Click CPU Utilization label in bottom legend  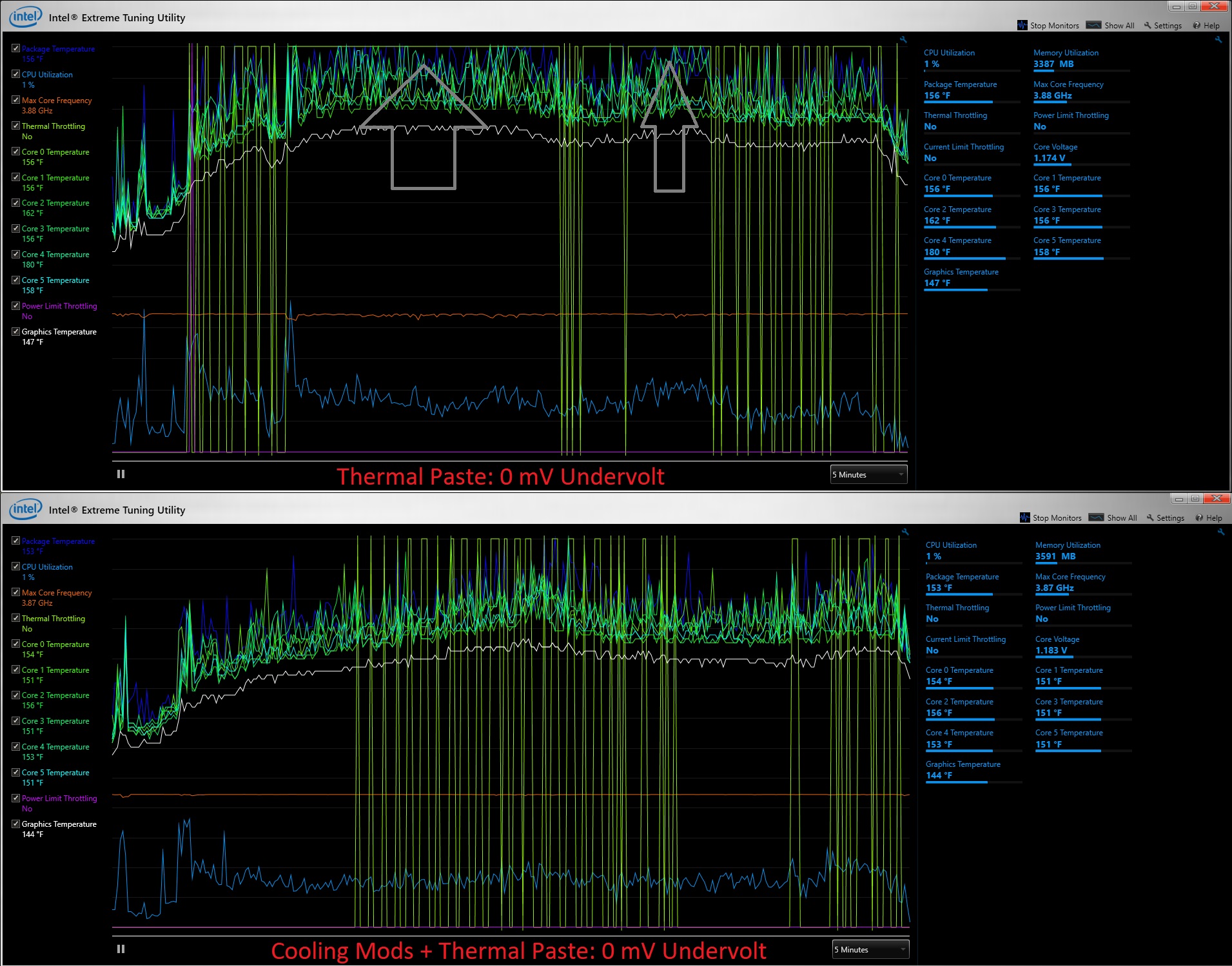point(47,567)
